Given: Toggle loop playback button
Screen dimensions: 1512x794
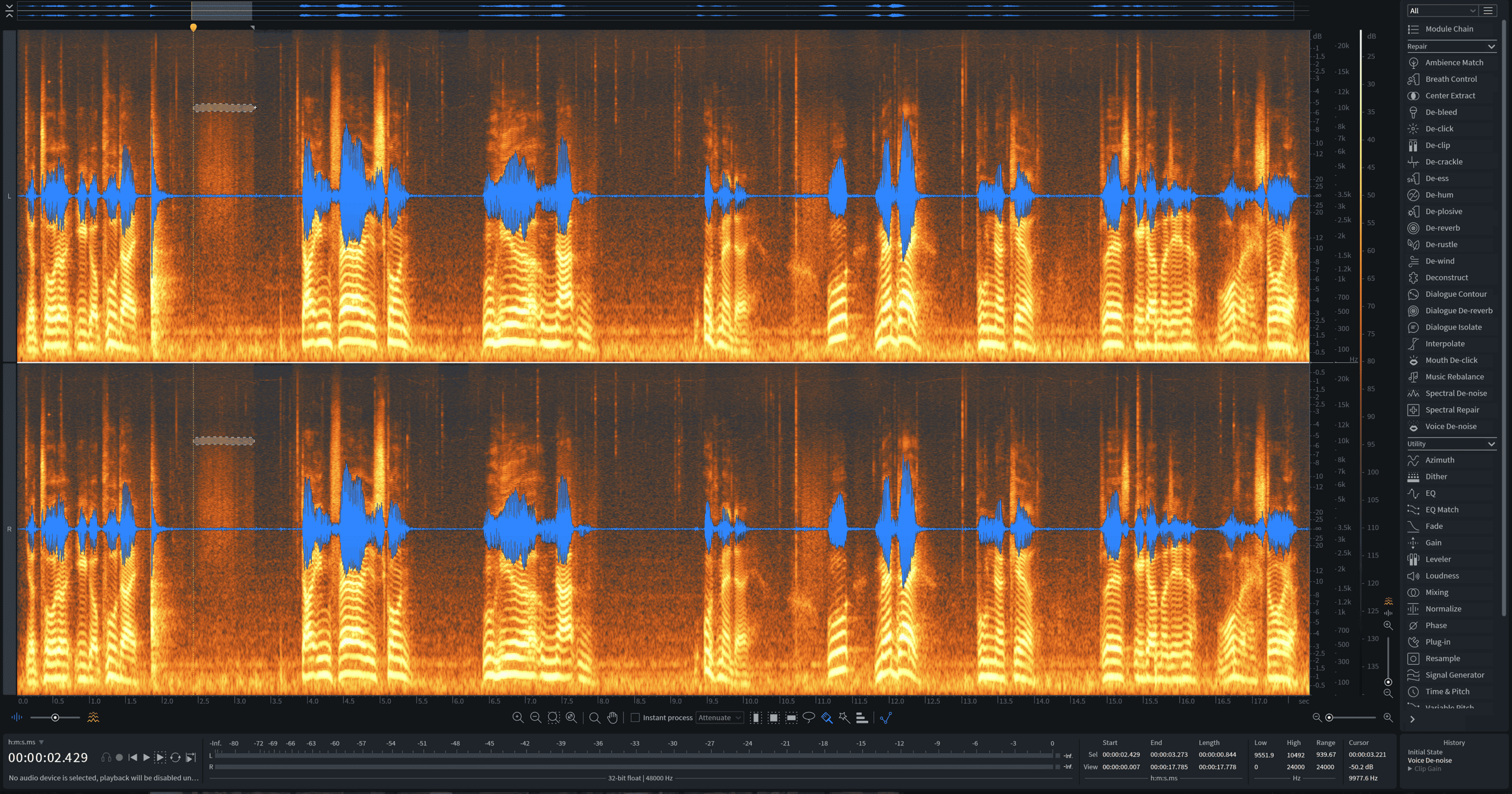Looking at the screenshot, I should pos(175,757).
